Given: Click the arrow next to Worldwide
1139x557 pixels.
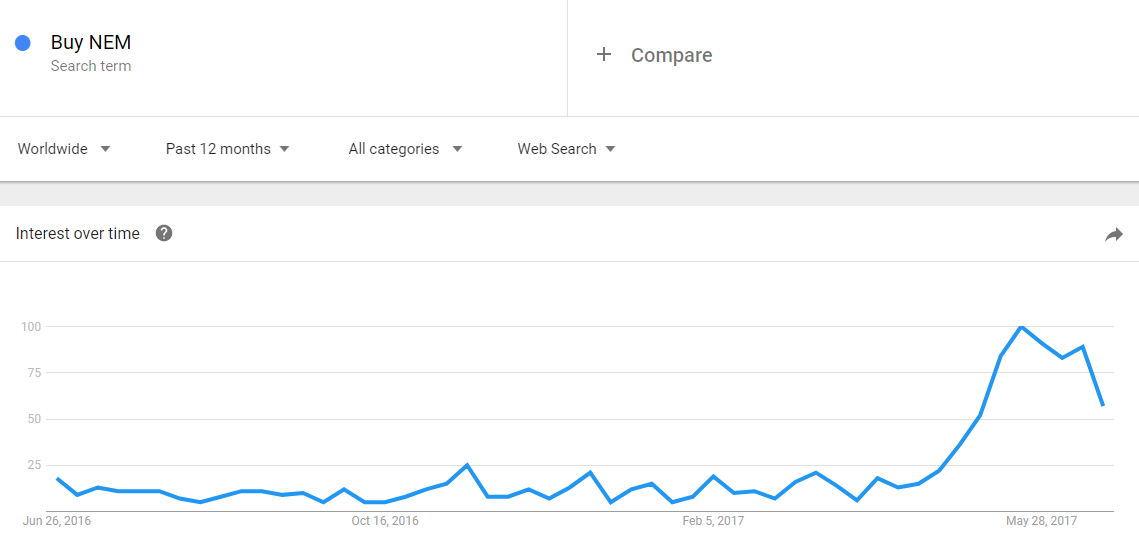Looking at the screenshot, I should pos(105,149).
